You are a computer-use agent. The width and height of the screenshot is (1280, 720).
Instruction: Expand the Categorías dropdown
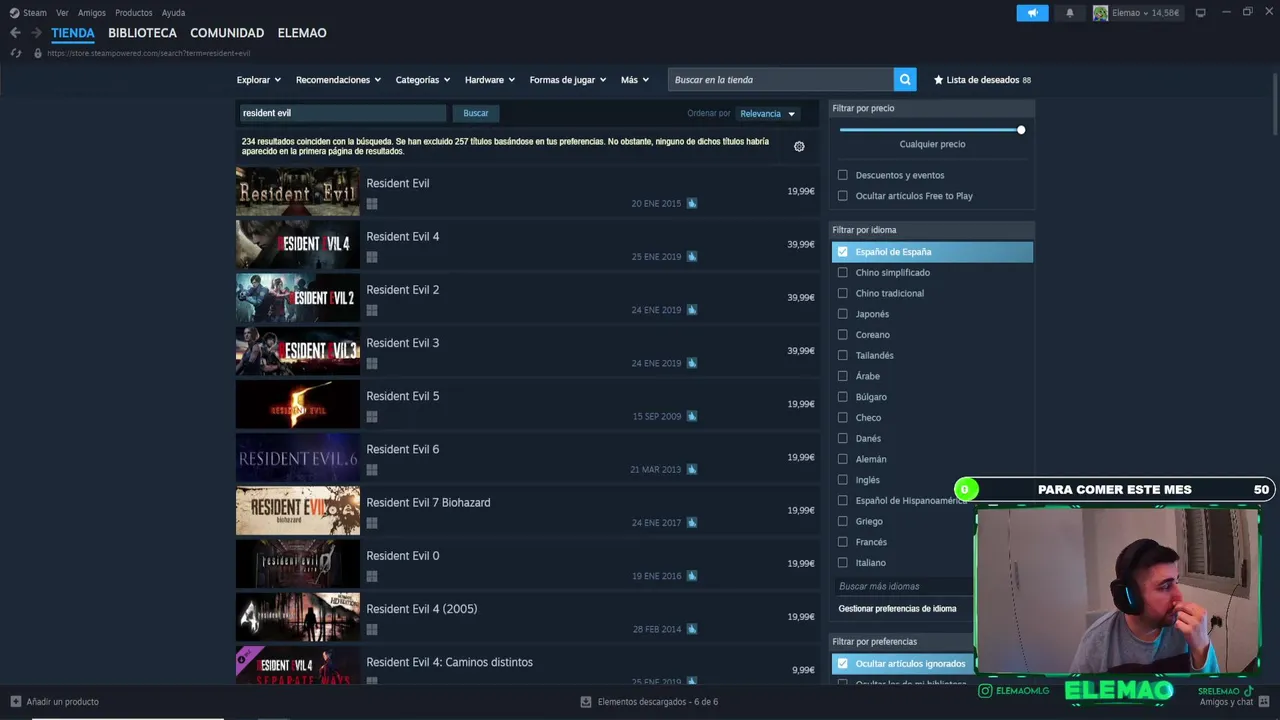point(423,80)
